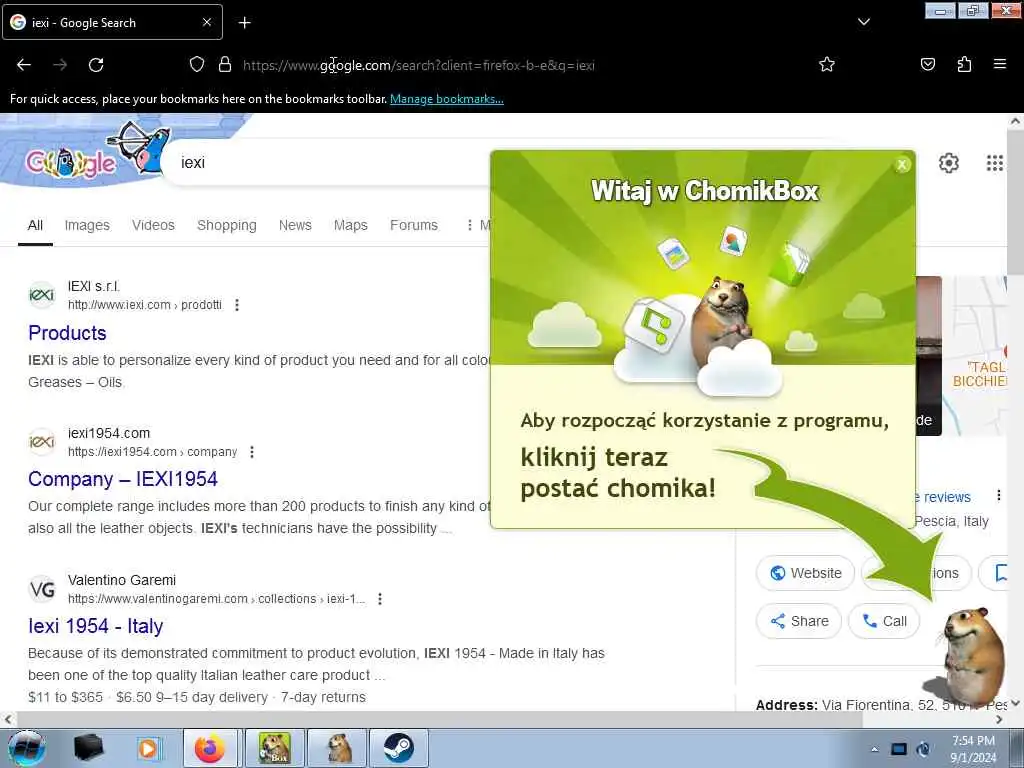Open Google quick settings gear
This screenshot has width=1024, height=768.
[948, 163]
